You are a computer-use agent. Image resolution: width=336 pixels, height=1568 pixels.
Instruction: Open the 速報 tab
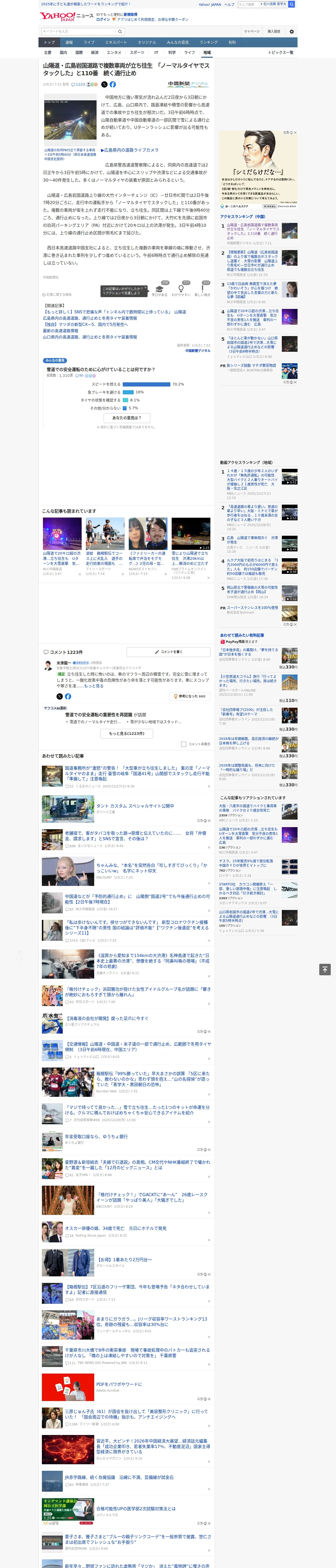[x=69, y=43]
